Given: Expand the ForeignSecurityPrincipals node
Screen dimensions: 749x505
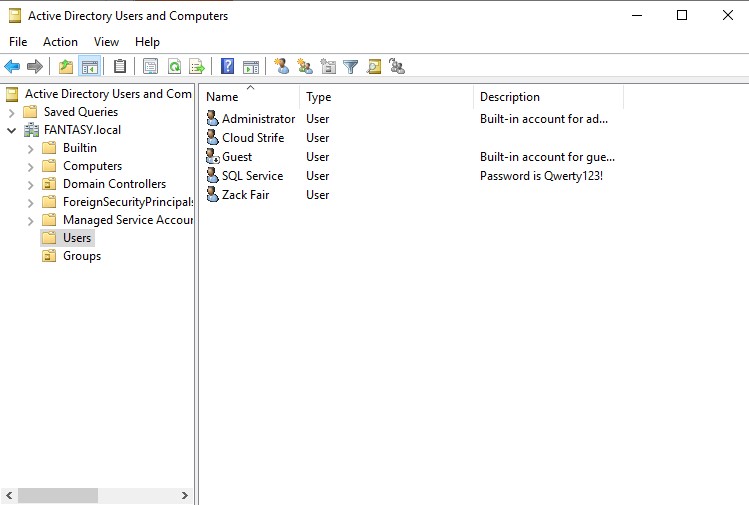Looking at the screenshot, I should (x=31, y=203).
